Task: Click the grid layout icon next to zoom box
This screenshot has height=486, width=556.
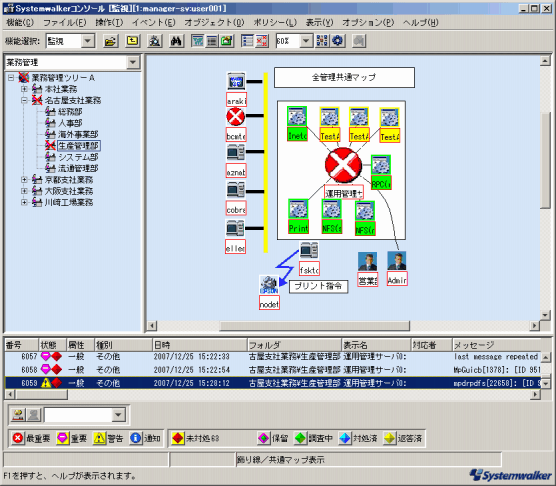Action: click(x=322, y=41)
